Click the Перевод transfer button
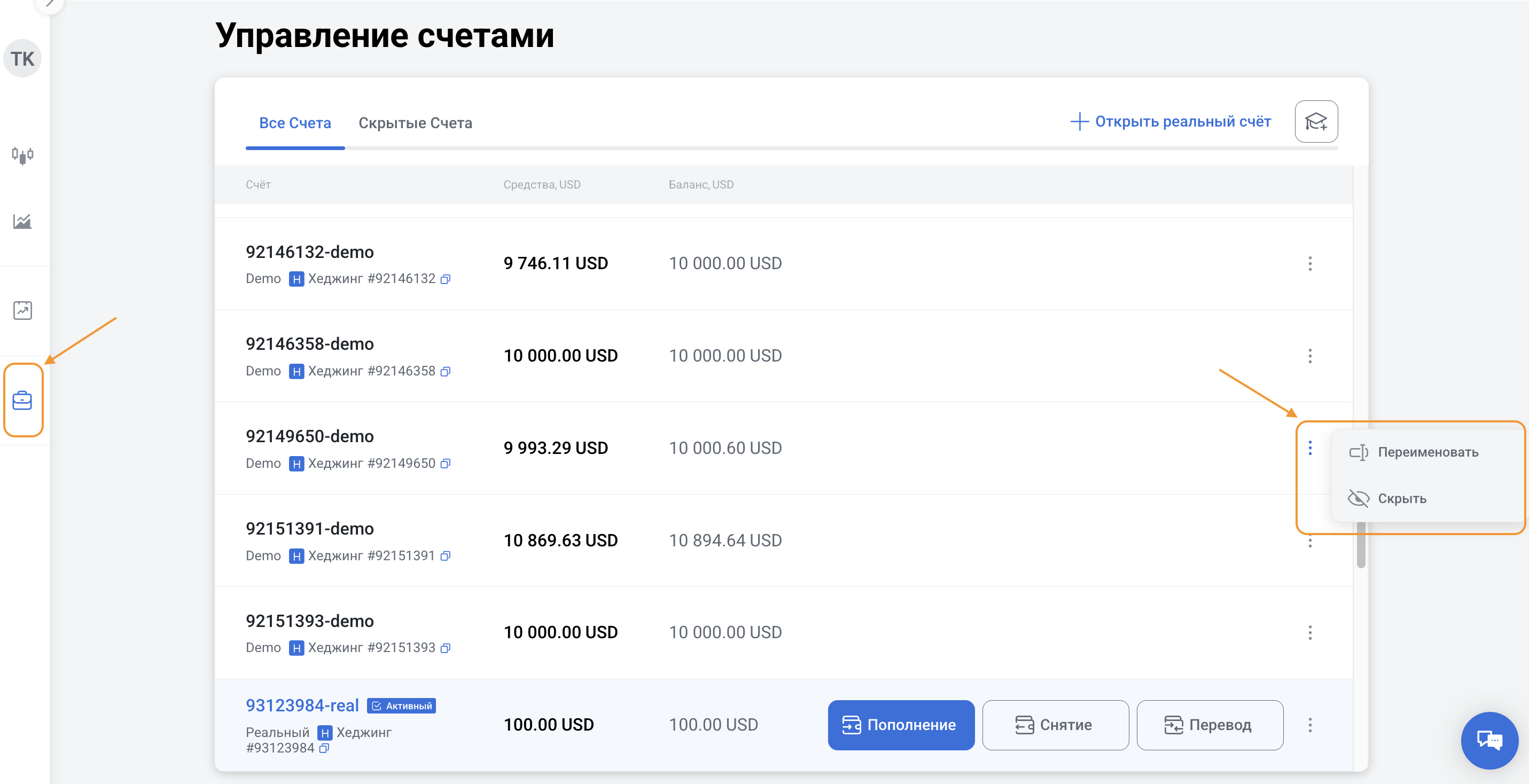 [x=1209, y=725]
